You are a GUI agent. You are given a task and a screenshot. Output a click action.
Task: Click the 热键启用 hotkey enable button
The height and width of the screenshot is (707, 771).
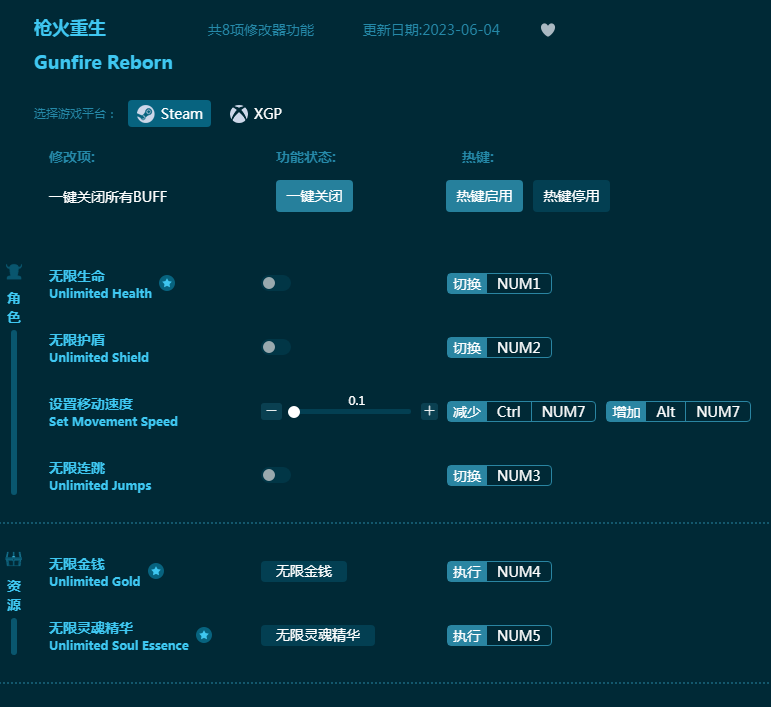484,196
